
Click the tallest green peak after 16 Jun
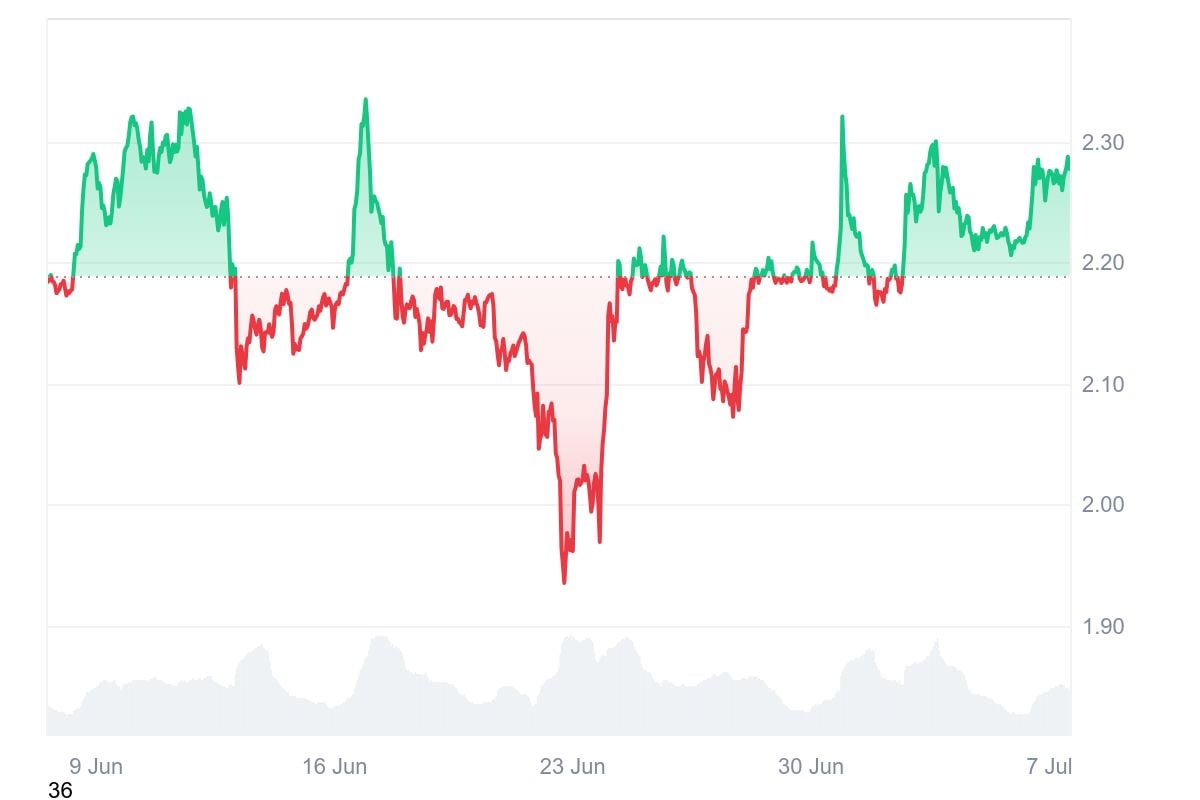[366, 99]
